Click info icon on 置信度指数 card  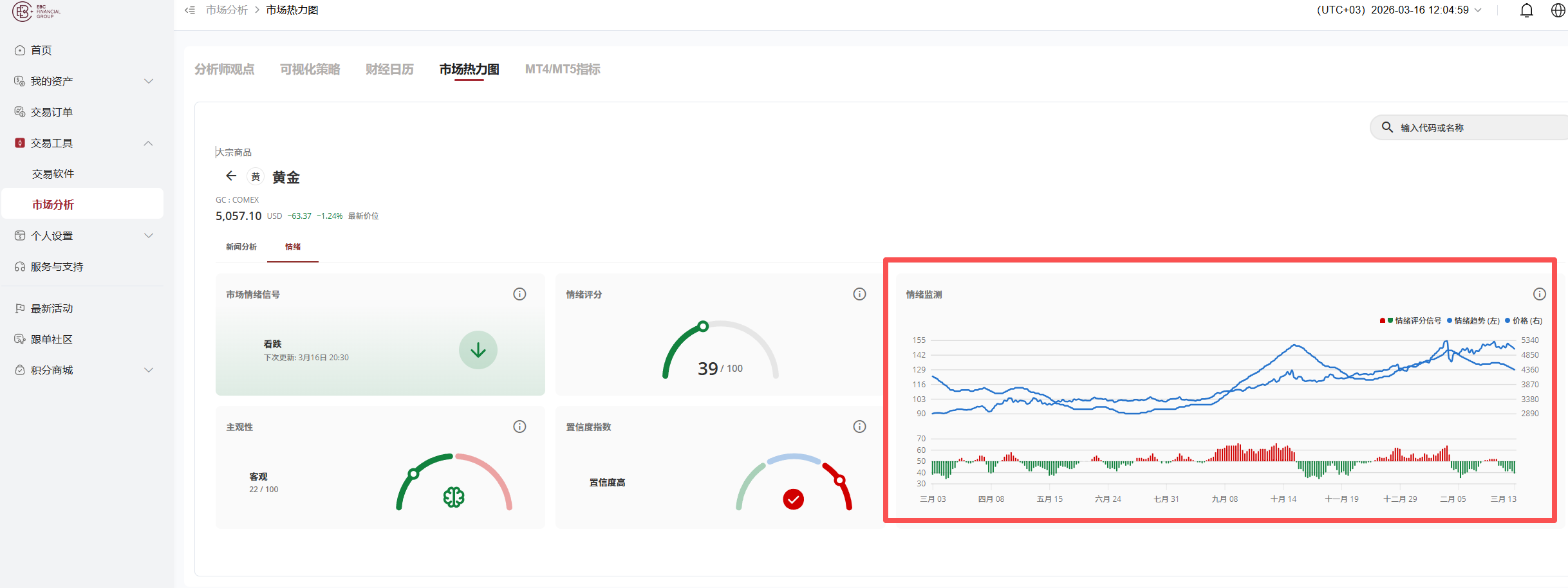click(859, 427)
